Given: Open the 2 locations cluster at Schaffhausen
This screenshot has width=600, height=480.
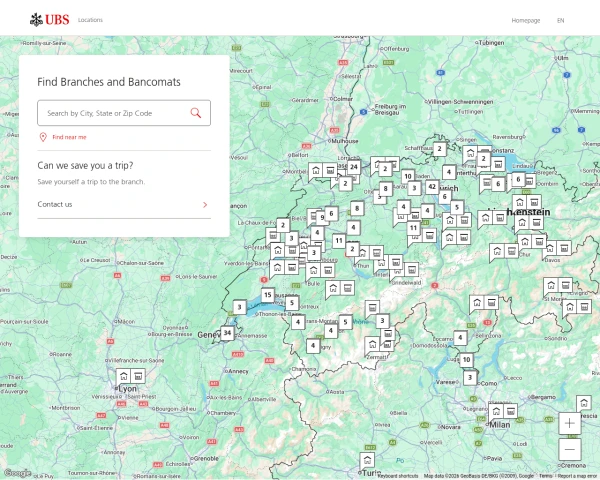Looking at the screenshot, I should 440,149.
